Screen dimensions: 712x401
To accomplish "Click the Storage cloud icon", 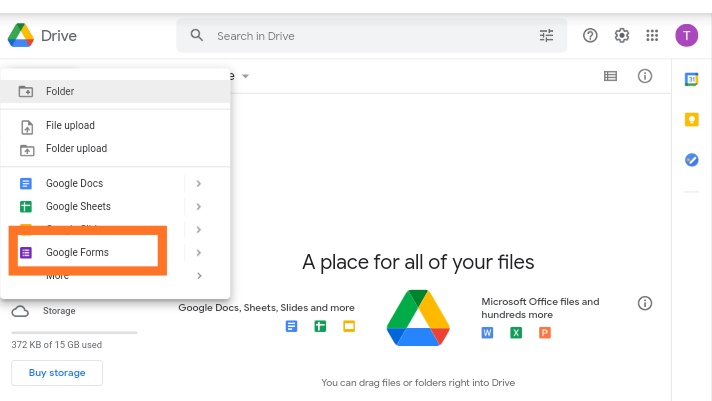I will [x=20, y=311].
